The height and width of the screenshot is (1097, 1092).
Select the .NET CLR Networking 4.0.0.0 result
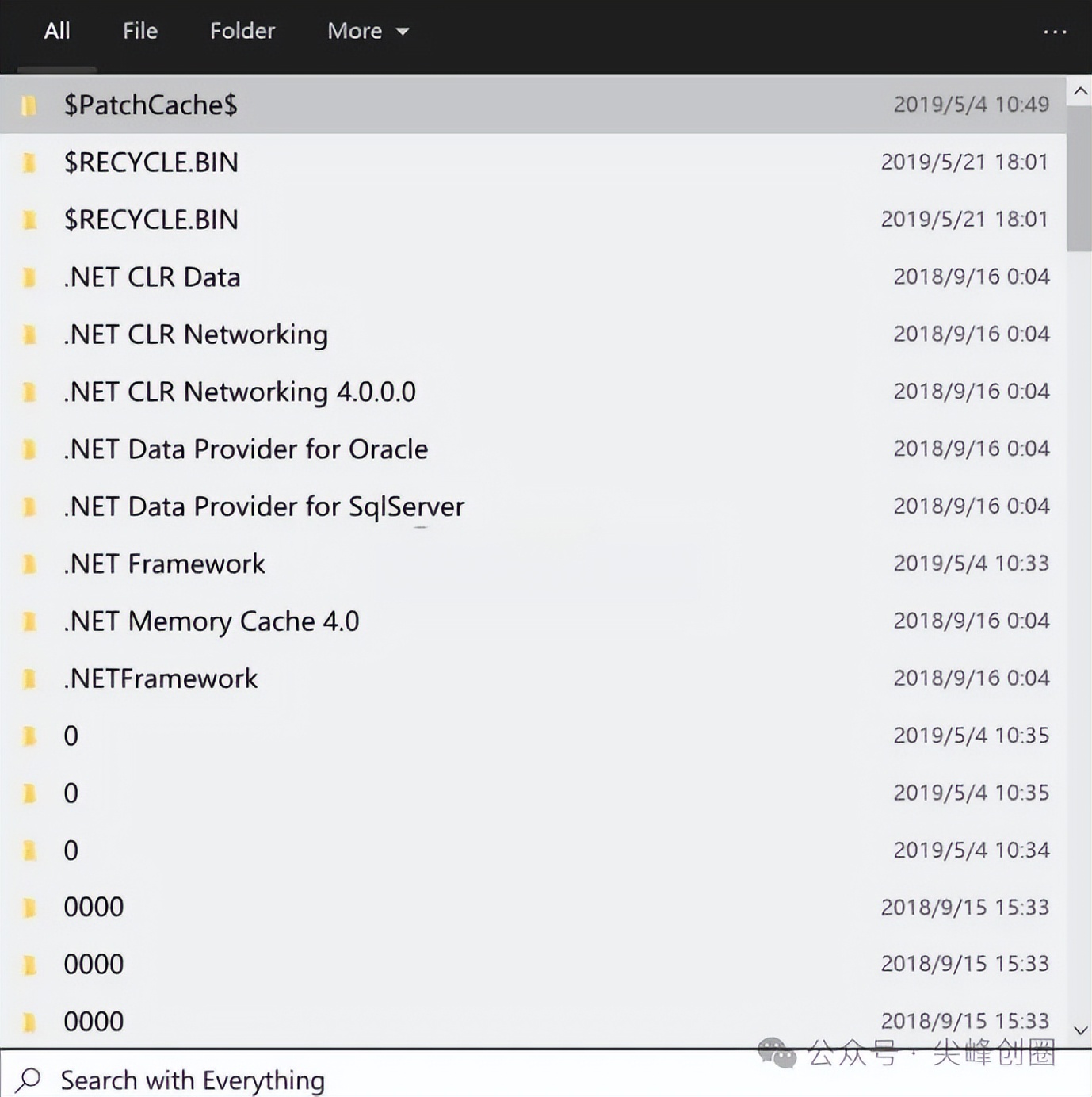tap(533, 392)
